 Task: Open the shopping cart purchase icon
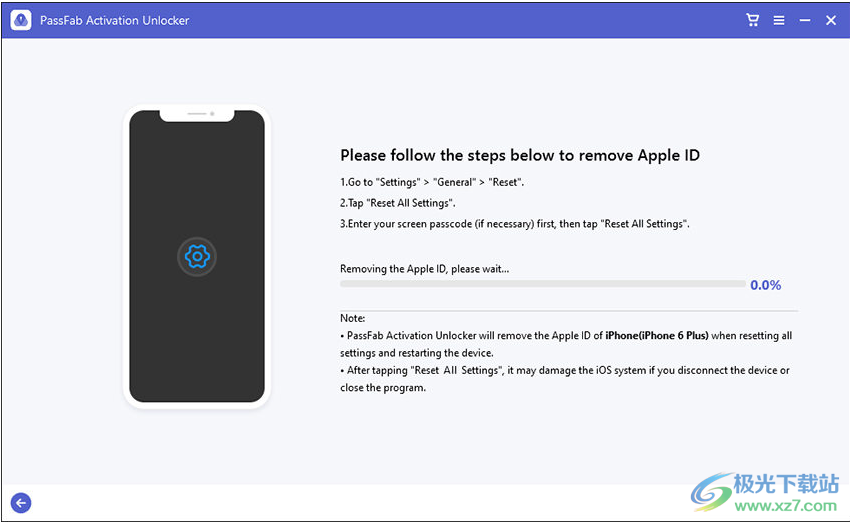click(x=752, y=20)
